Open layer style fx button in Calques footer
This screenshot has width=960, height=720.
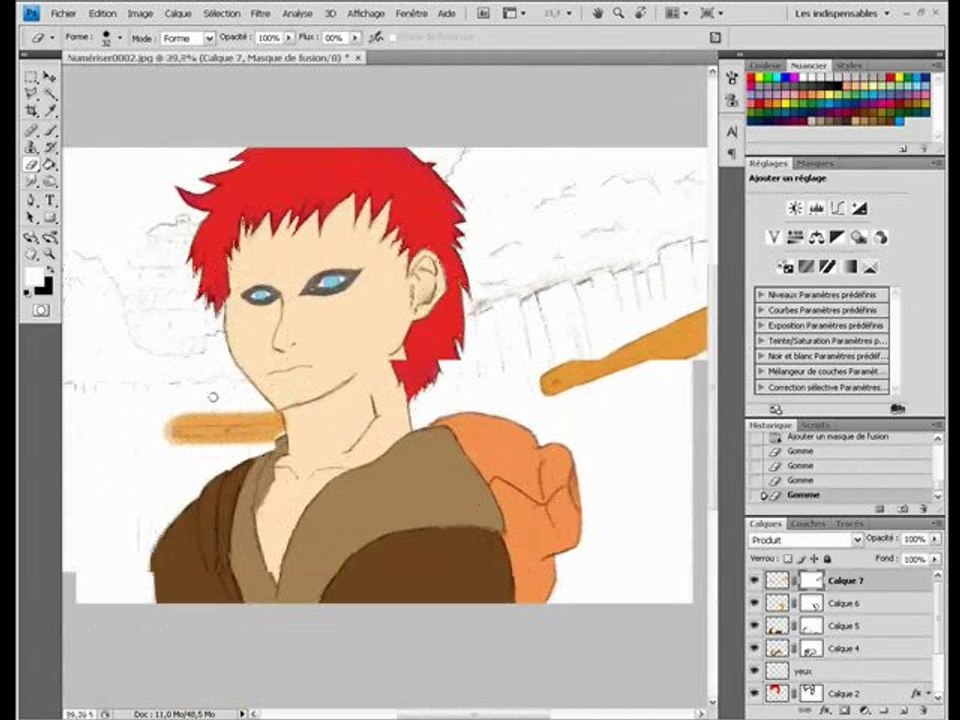[x=825, y=711]
